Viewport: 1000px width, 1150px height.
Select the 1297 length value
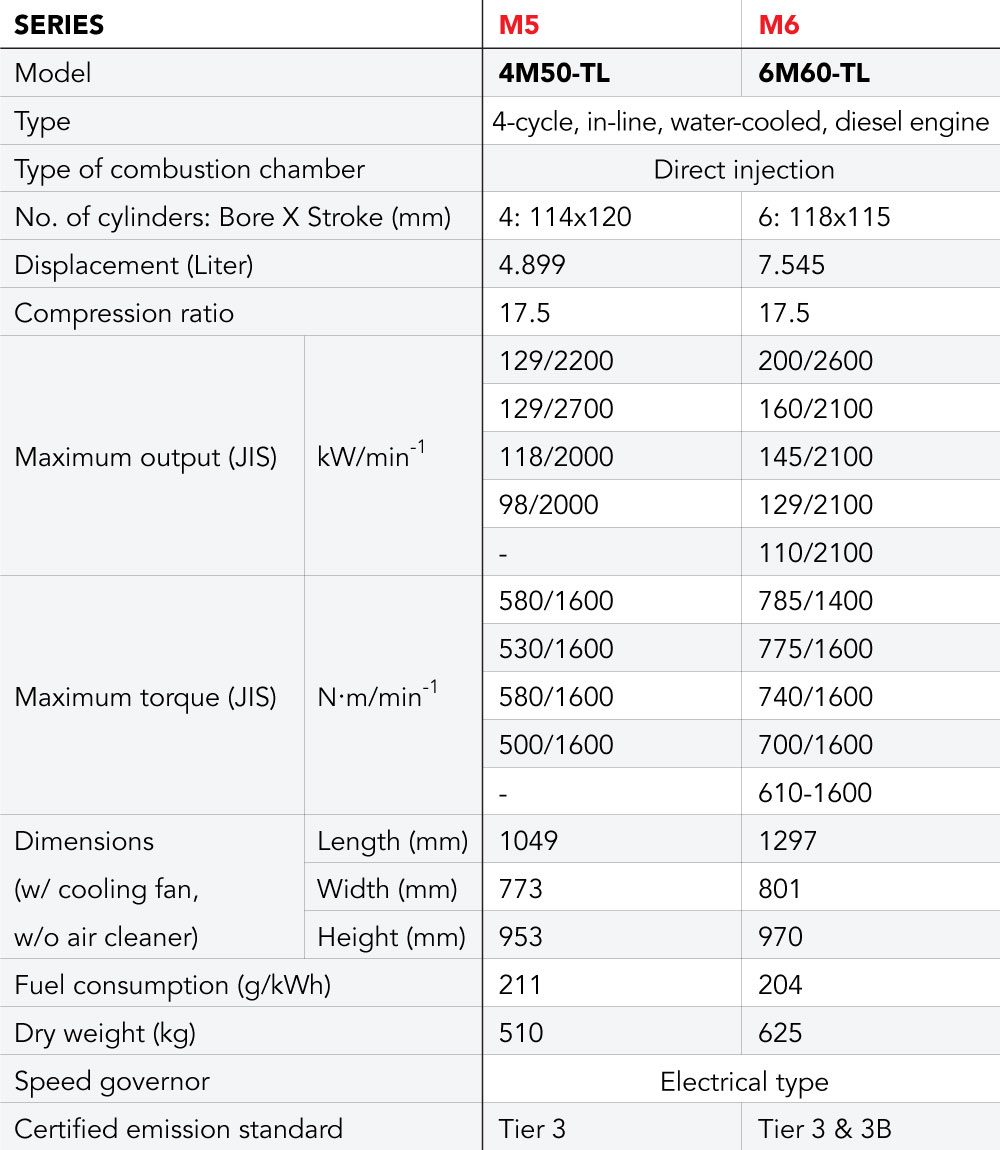click(787, 841)
